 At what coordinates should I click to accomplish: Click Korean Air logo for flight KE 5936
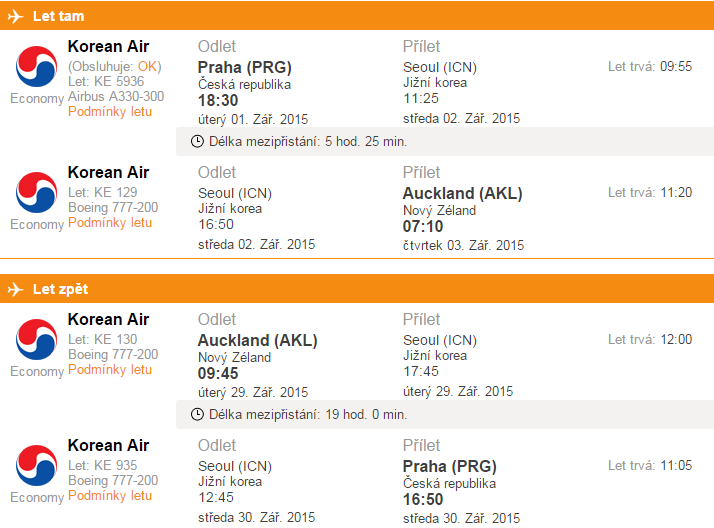(36, 66)
